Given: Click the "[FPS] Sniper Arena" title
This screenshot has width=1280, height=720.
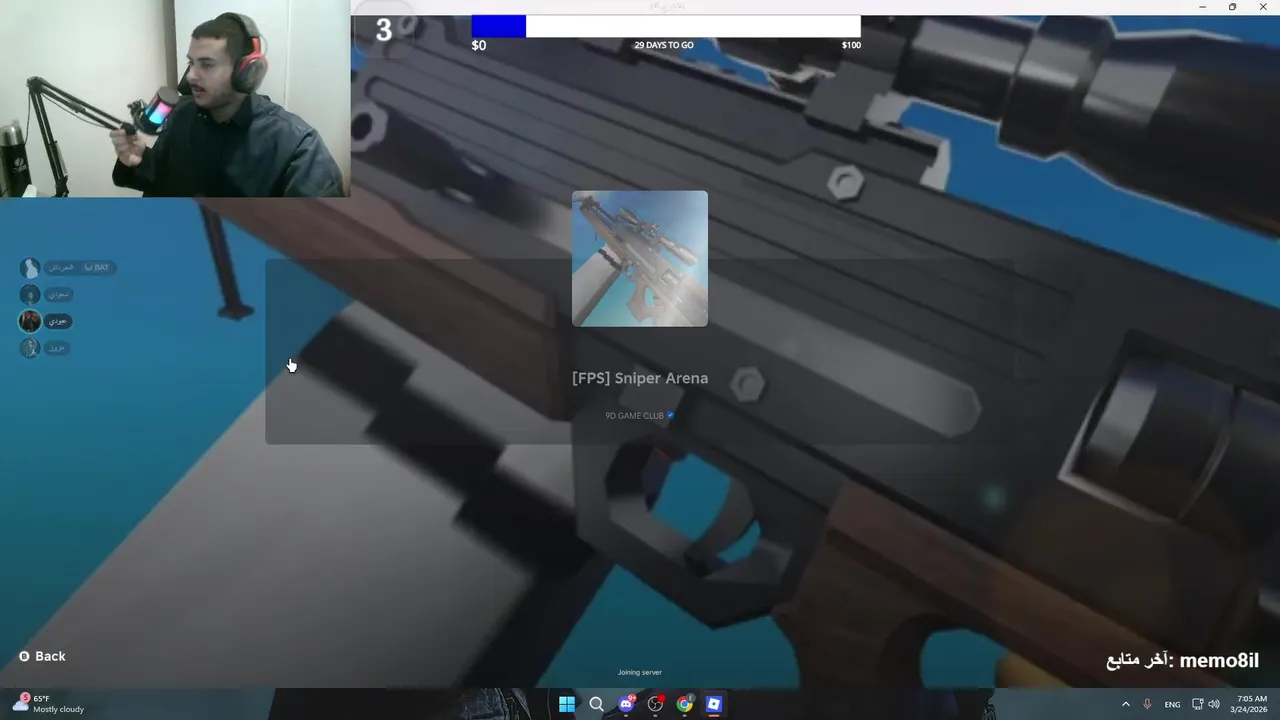Looking at the screenshot, I should click(640, 378).
